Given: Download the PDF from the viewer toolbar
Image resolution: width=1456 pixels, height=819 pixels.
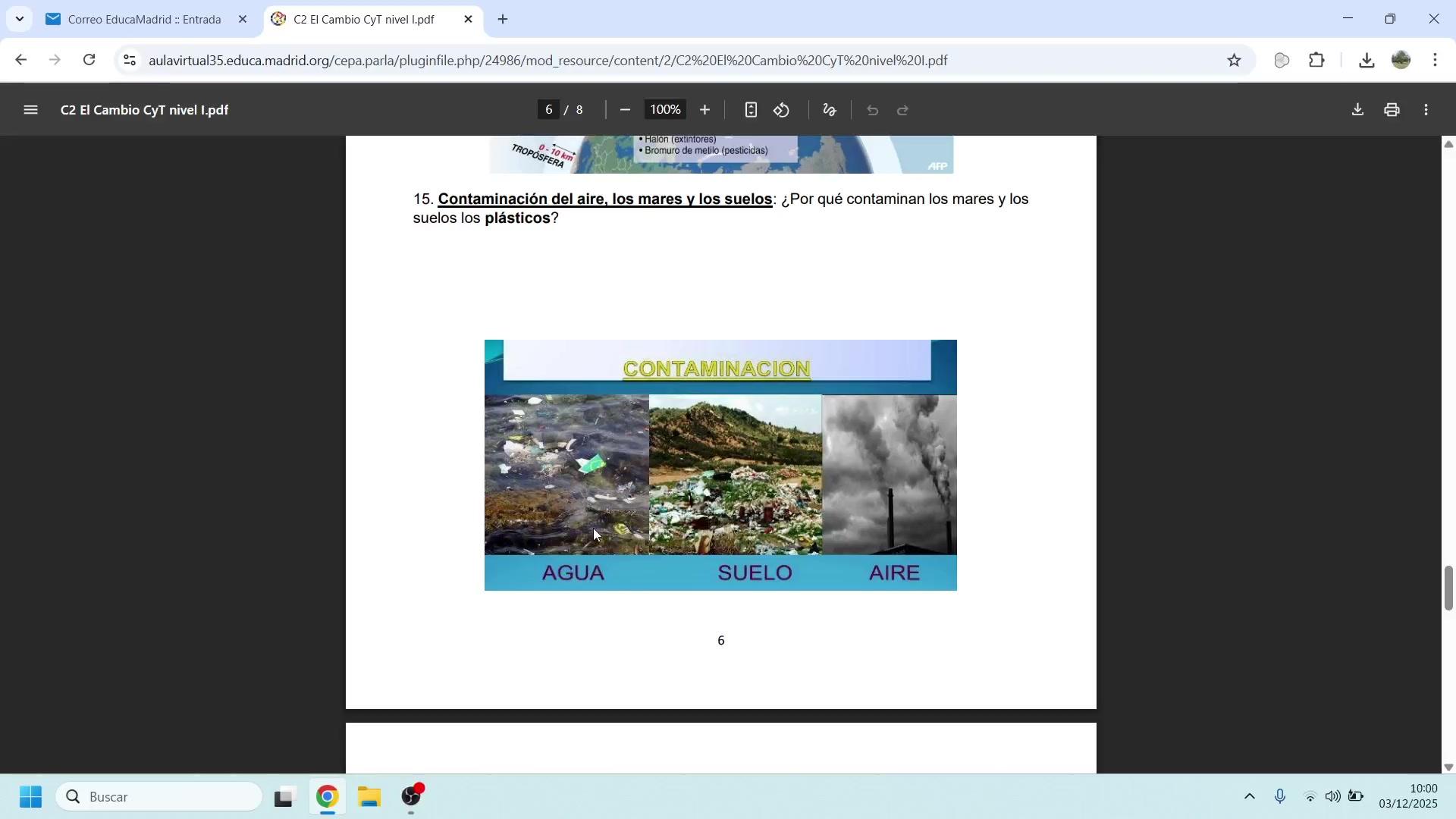Looking at the screenshot, I should point(1357,111).
